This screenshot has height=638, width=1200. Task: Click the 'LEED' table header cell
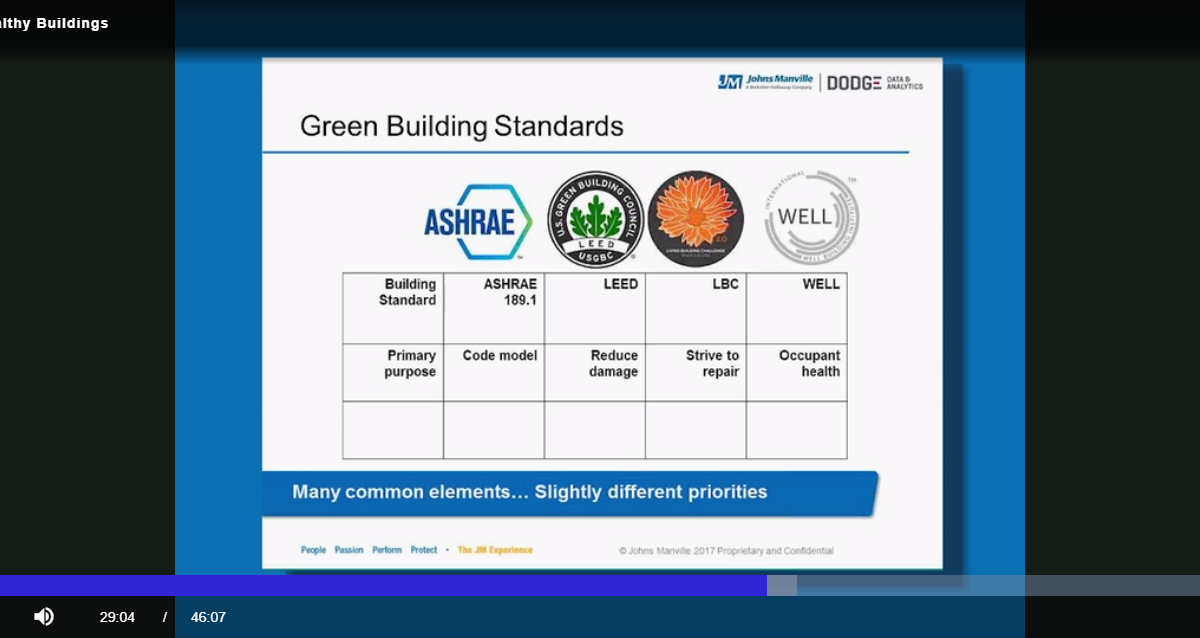(x=595, y=309)
